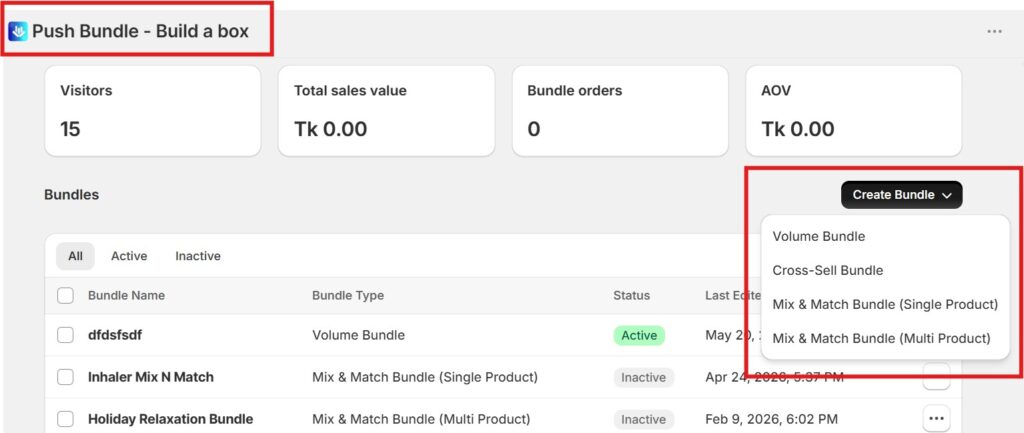Click the Bundles section heading
The image size is (1024, 433).
(x=71, y=195)
